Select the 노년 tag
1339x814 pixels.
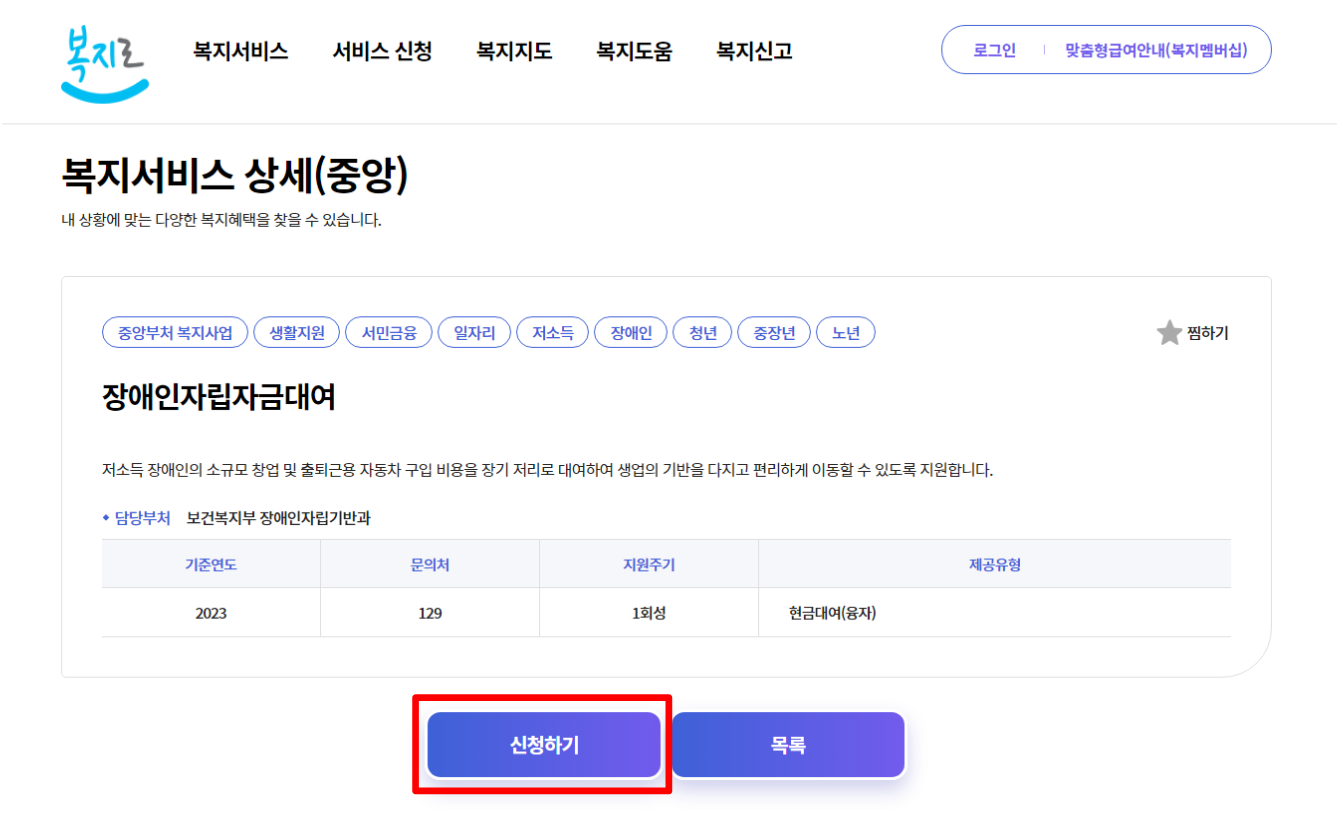pos(845,332)
